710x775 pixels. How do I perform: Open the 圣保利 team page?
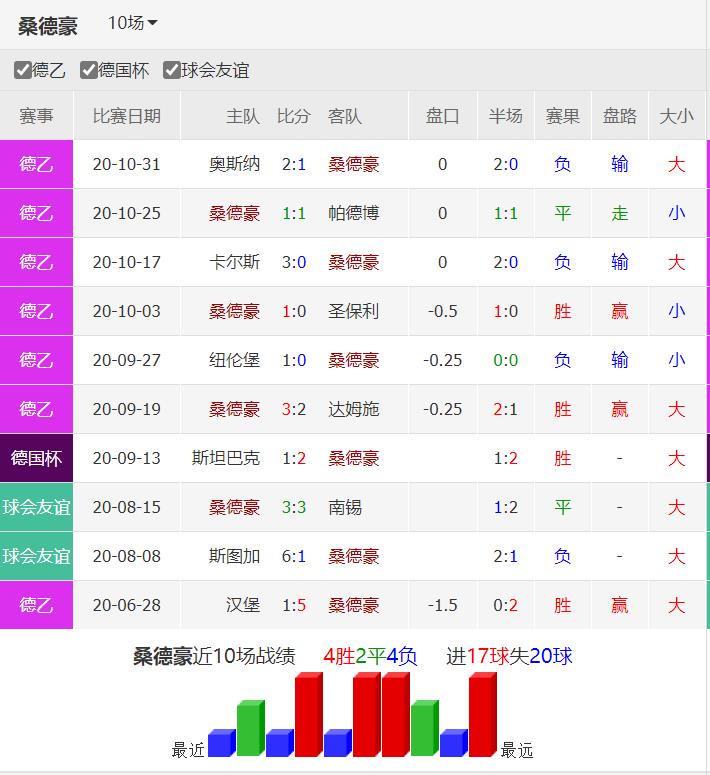click(354, 311)
